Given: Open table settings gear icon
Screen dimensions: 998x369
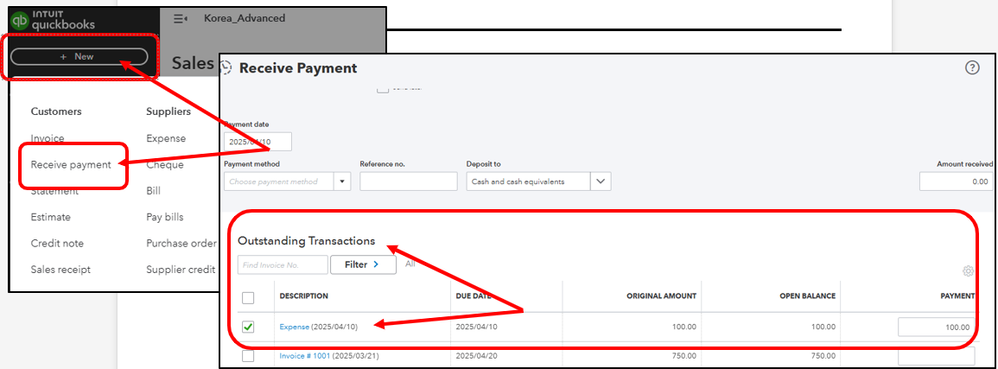Looking at the screenshot, I should click(x=968, y=271).
